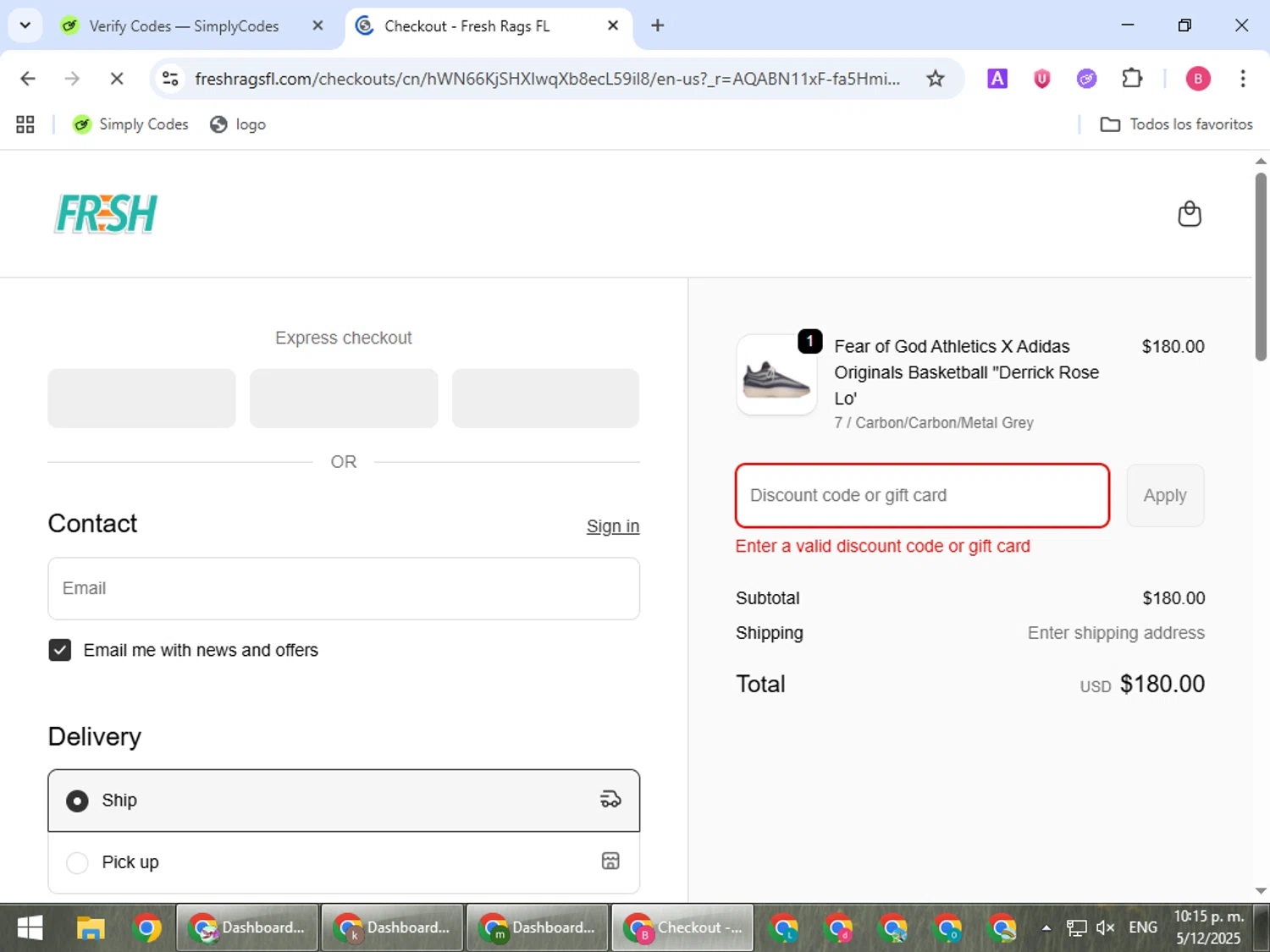Open a new browser tab

click(657, 25)
